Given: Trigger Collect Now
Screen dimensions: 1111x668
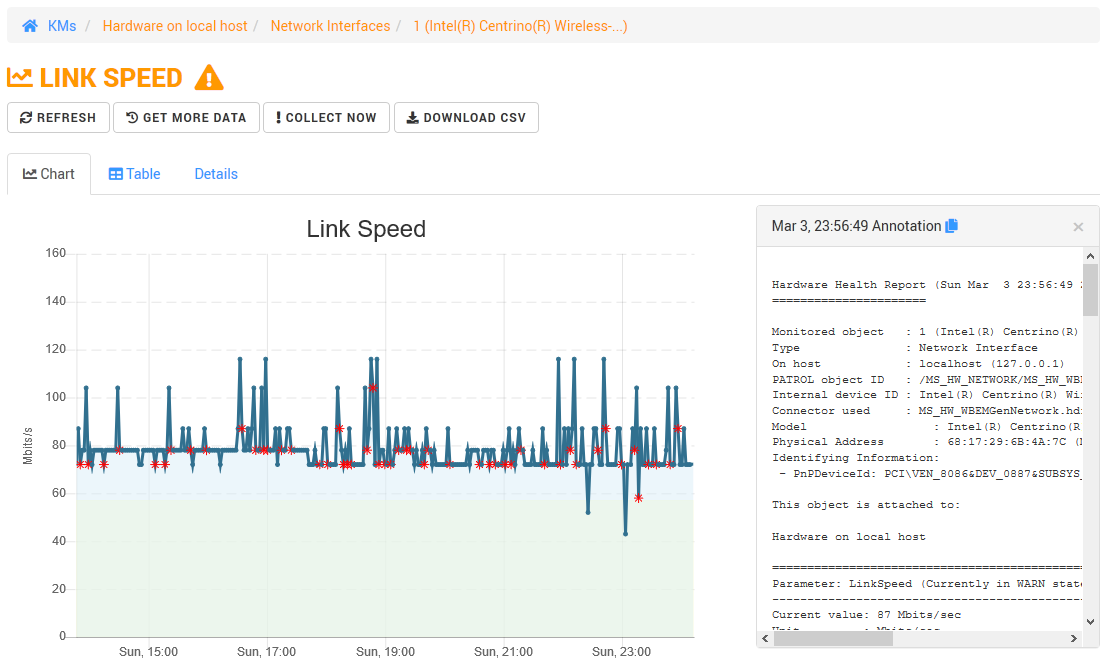Looking at the screenshot, I should click(x=326, y=117).
